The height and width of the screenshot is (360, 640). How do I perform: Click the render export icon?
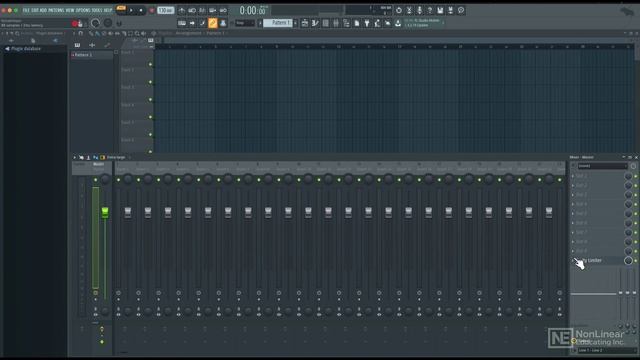coord(450,10)
